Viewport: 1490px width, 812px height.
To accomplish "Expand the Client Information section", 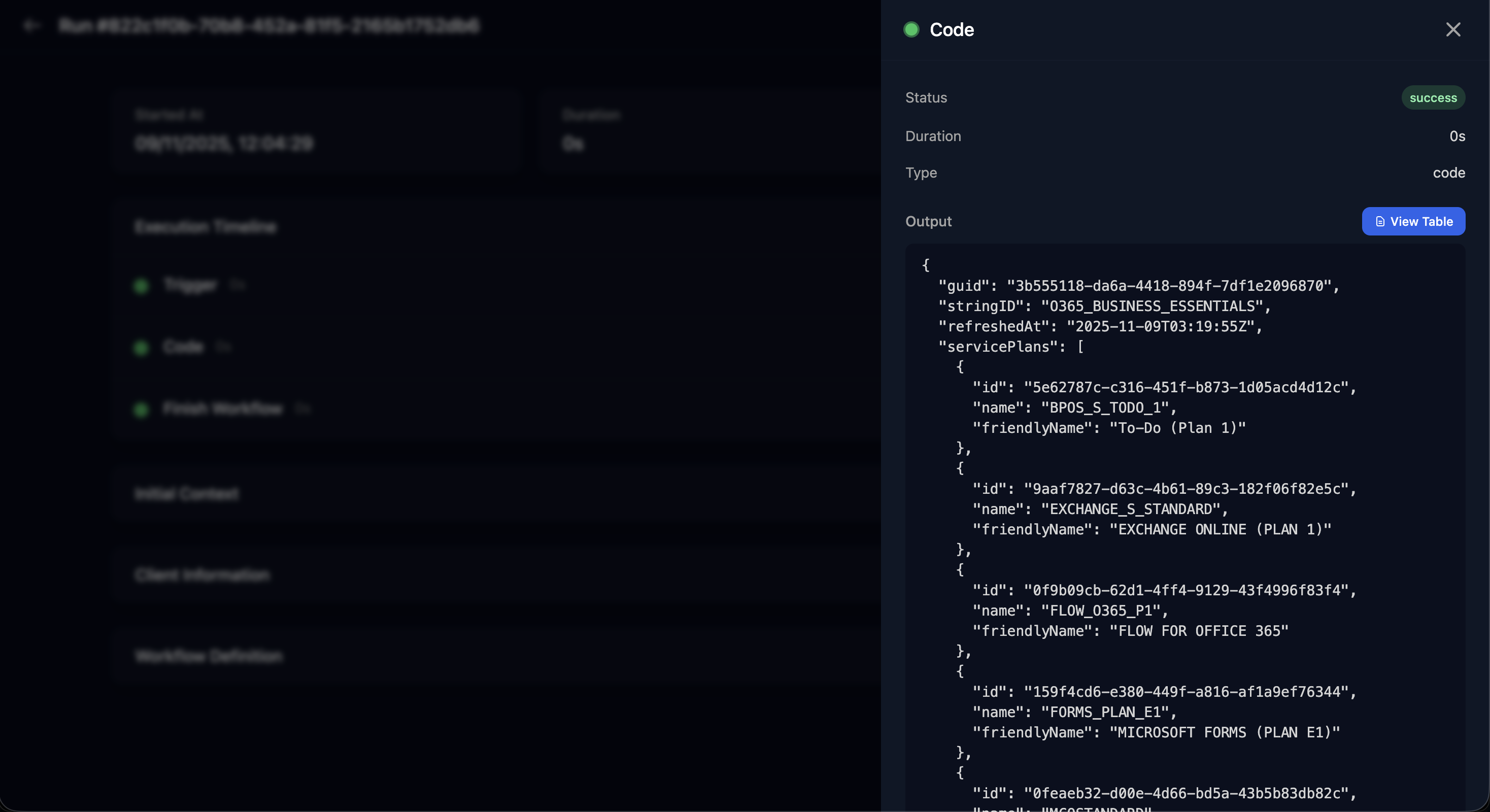I will pos(202,575).
